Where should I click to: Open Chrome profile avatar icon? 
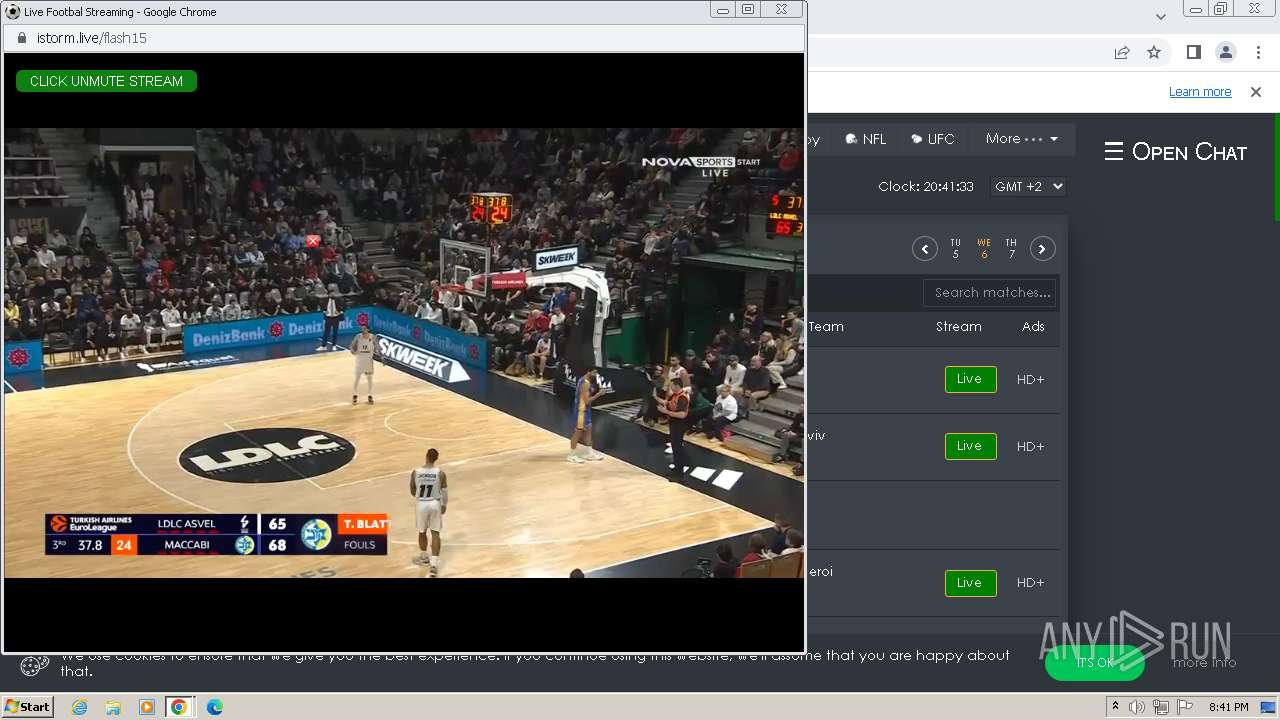[1225, 53]
